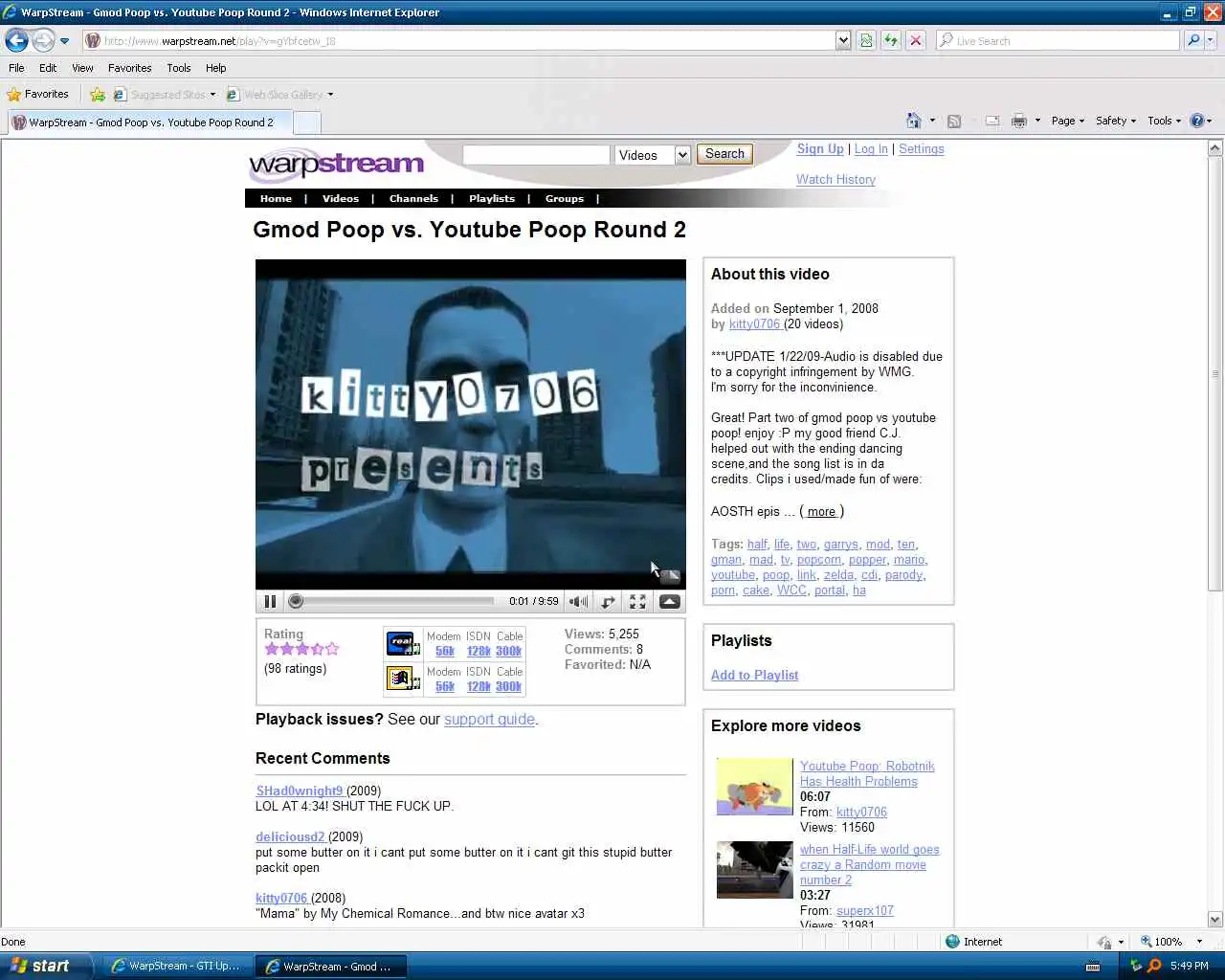Open the Favorites menu
The height and width of the screenshot is (980, 1225).
click(x=129, y=68)
